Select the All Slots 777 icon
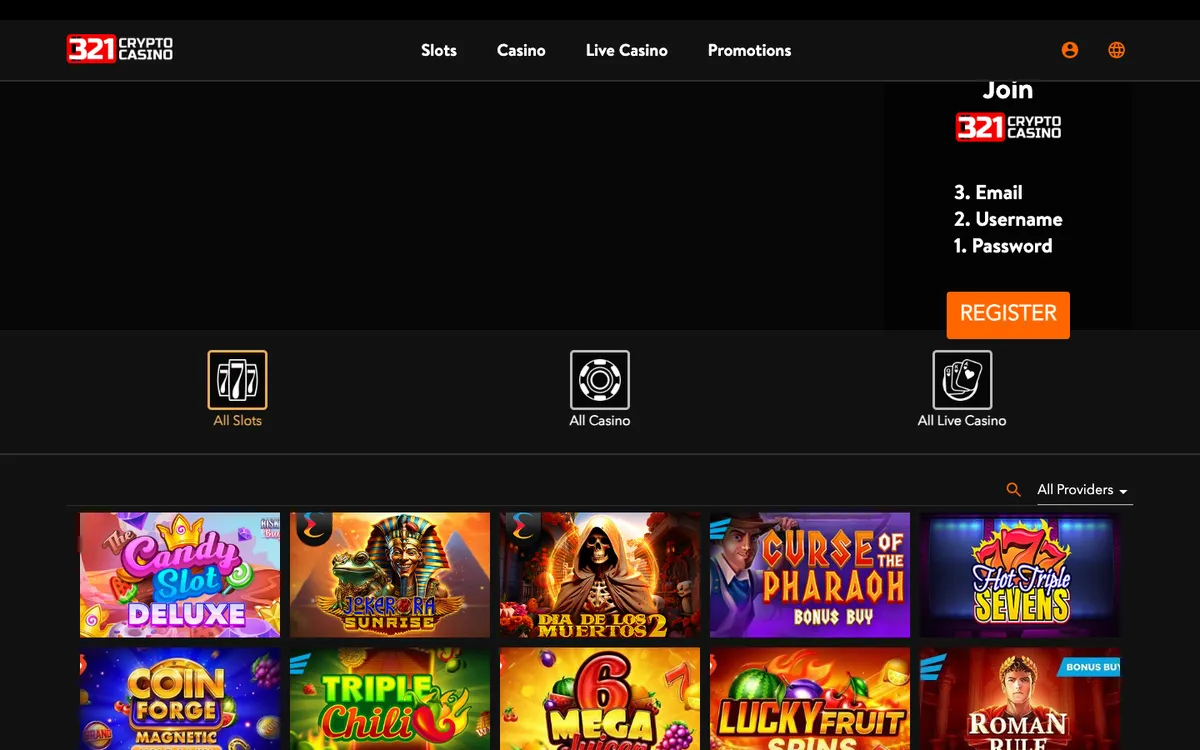 238,380
